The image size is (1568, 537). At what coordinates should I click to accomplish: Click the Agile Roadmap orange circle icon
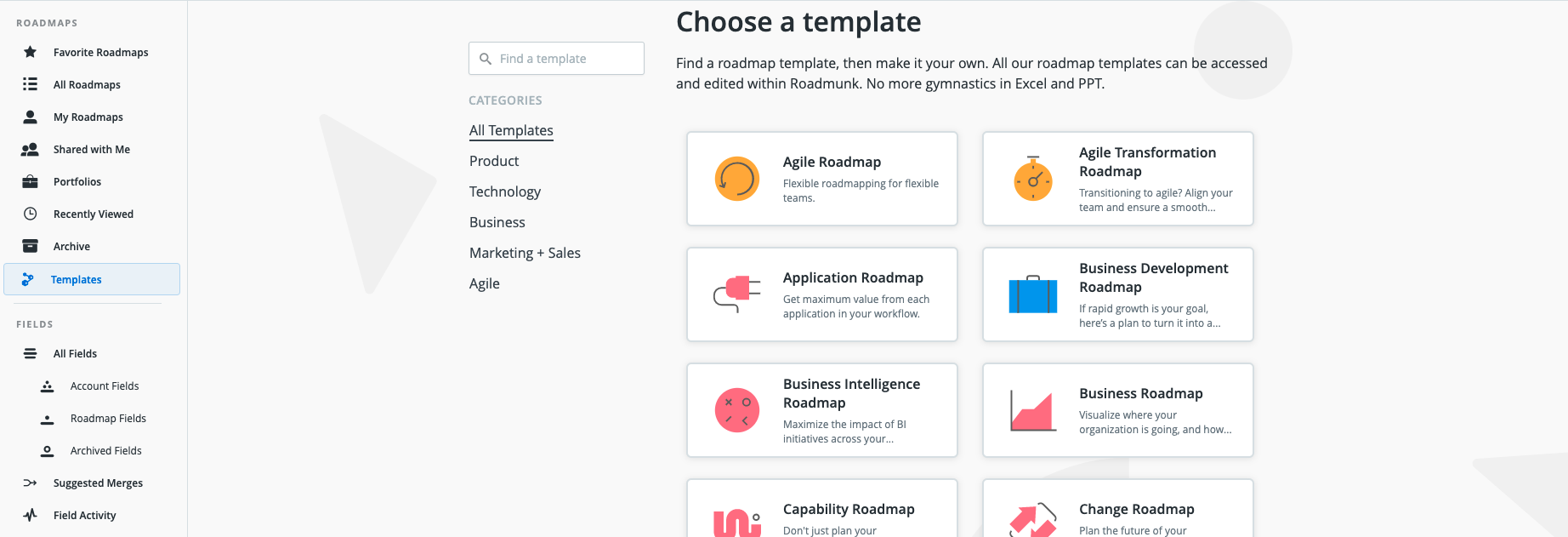(736, 179)
